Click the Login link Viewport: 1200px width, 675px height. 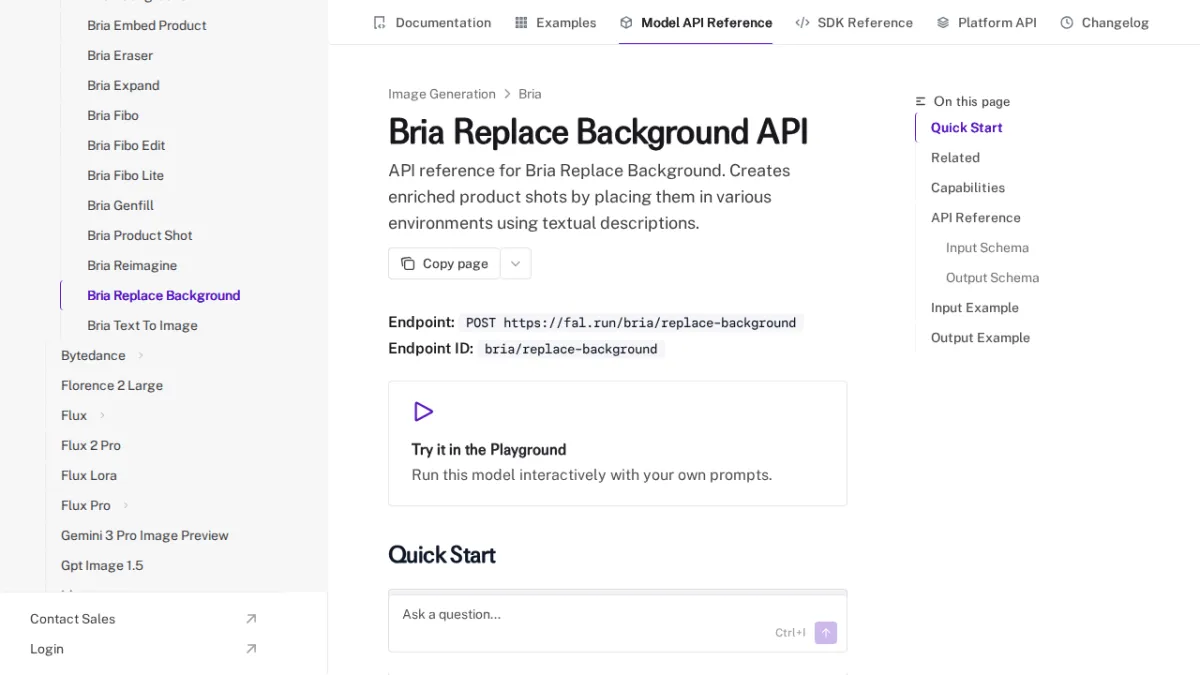point(47,649)
